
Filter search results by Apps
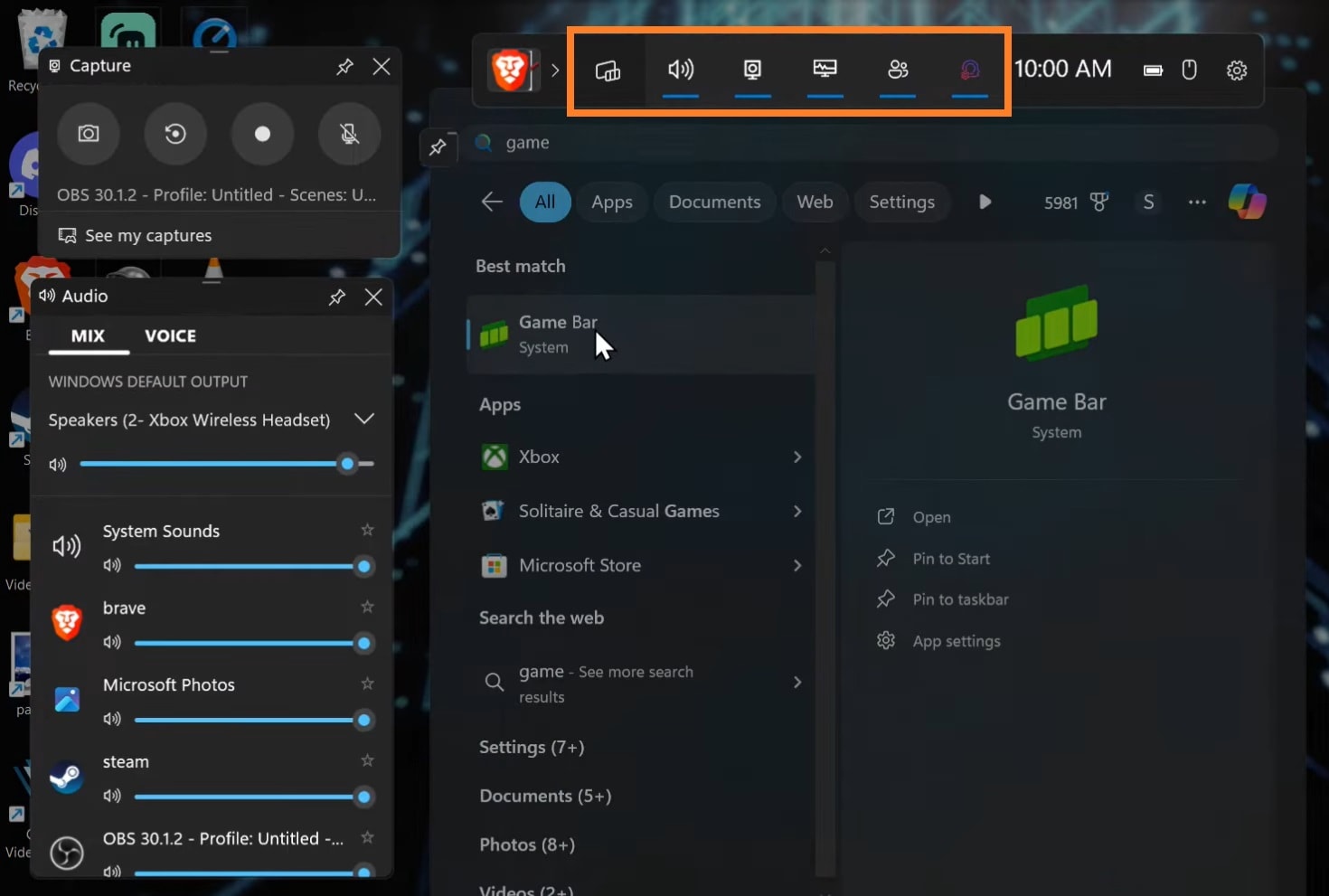[x=612, y=202]
